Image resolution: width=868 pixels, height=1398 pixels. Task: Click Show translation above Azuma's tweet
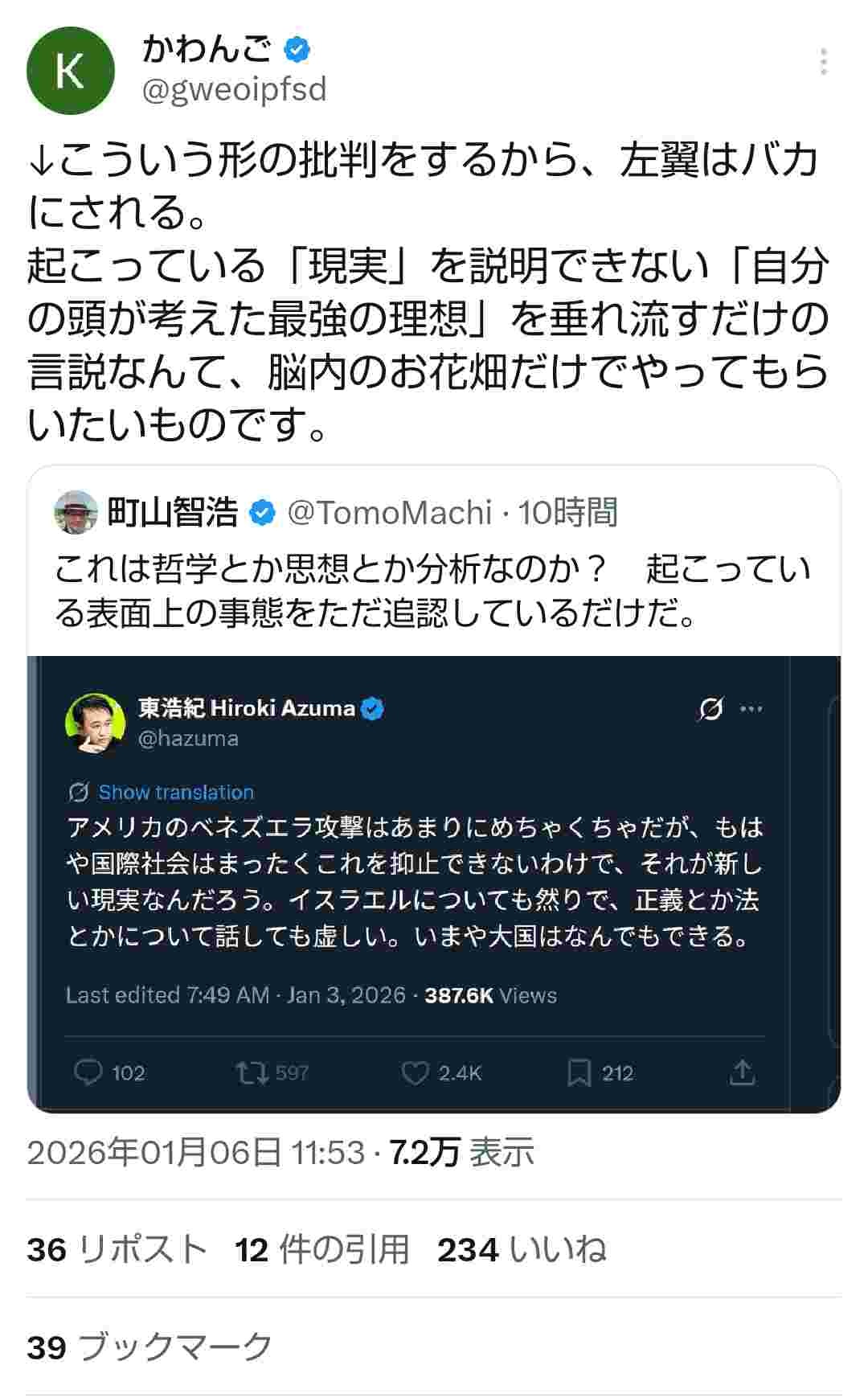point(175,793)
